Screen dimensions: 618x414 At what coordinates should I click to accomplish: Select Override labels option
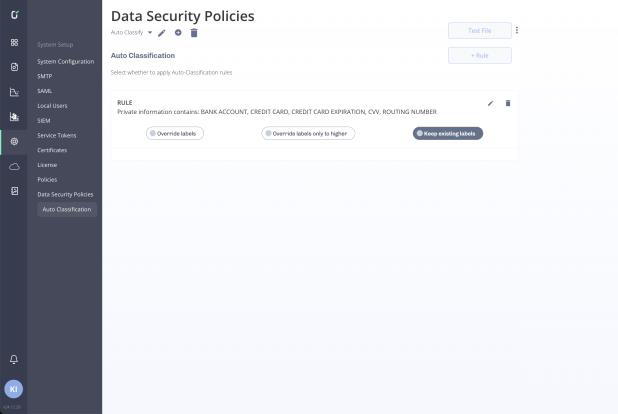point(175,134)
